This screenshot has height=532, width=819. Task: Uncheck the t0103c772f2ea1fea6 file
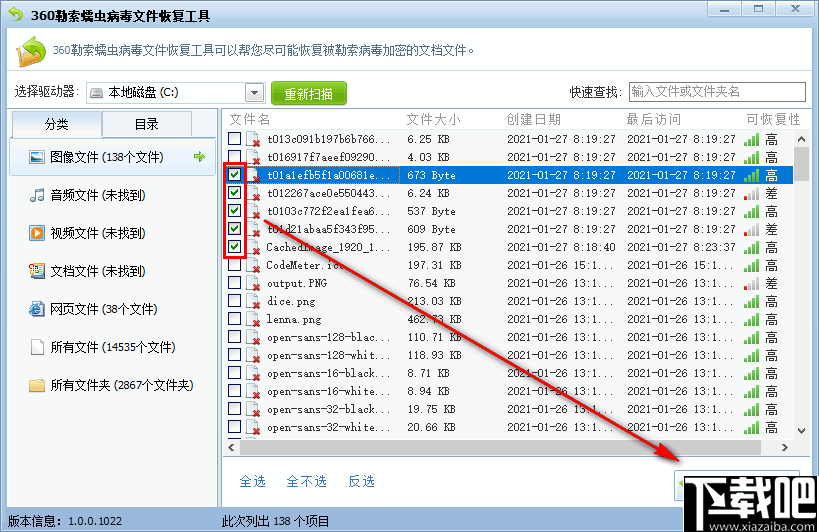click(235, 210)
